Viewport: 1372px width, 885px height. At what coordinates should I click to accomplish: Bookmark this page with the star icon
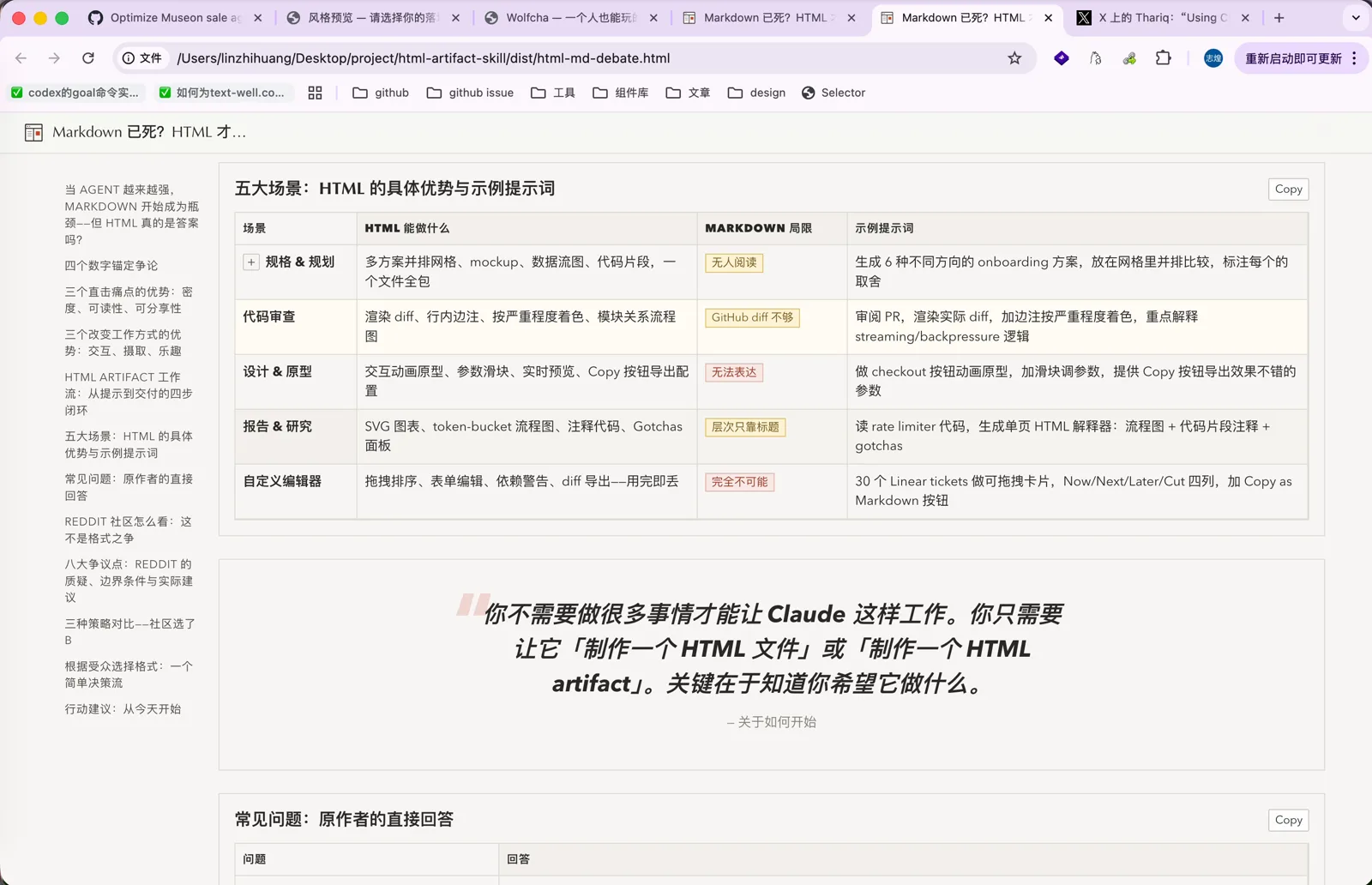tap(1014, 58)
